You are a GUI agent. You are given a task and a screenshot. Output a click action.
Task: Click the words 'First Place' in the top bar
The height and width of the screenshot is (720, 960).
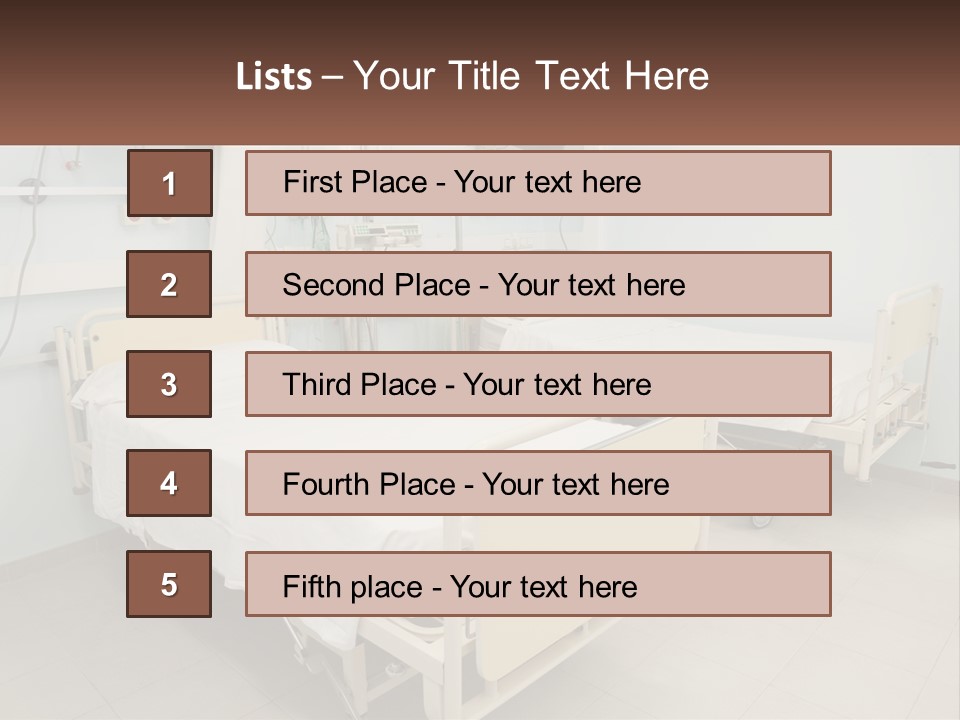click(x=355, y=182)
